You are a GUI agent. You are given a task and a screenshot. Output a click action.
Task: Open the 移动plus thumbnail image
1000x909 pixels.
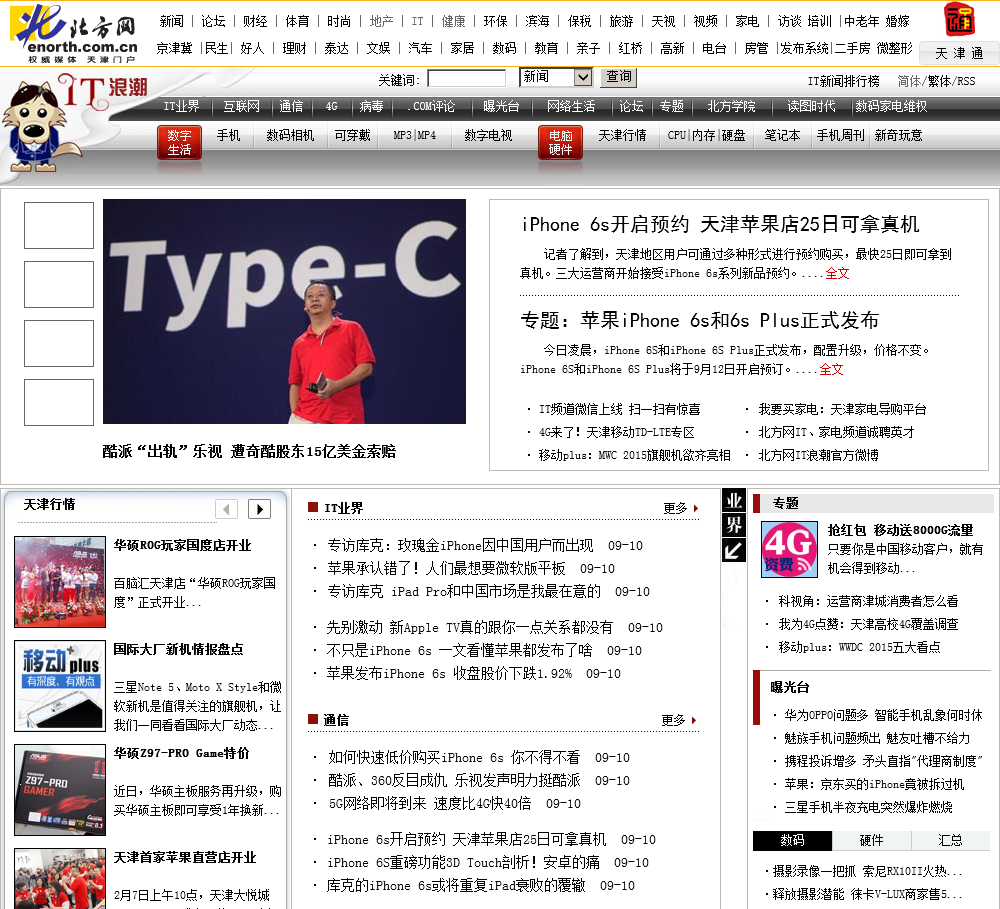pyautogui.click(x=60, y=686)
